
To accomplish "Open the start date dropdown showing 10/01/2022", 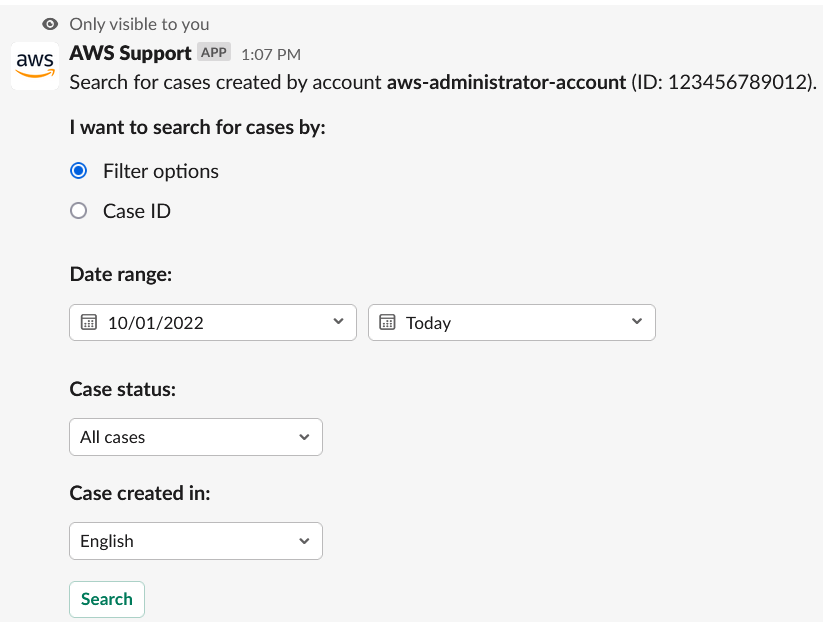I will coord(212,322).
